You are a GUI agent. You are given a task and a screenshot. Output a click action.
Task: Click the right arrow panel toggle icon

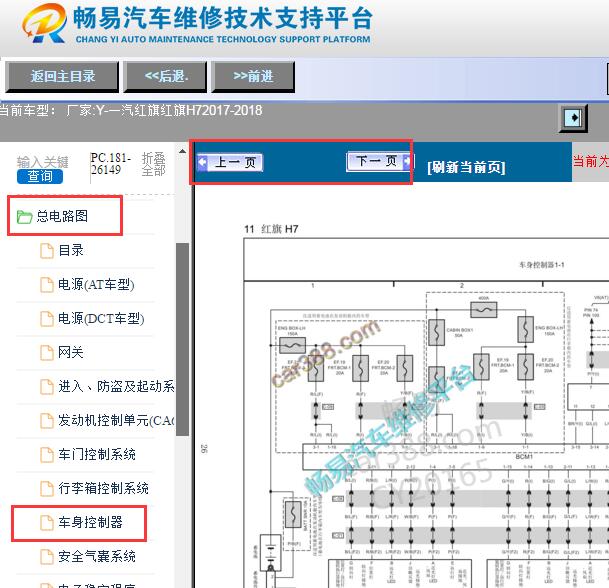pos(573,117)
